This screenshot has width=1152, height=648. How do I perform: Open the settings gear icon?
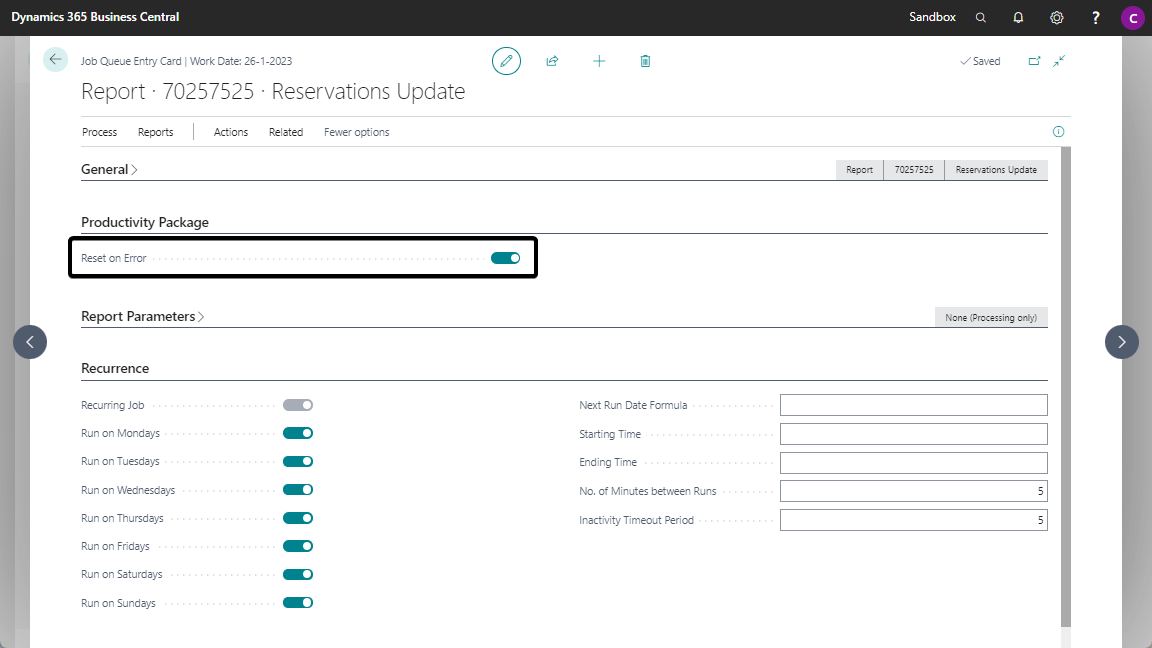point(1057,18)
